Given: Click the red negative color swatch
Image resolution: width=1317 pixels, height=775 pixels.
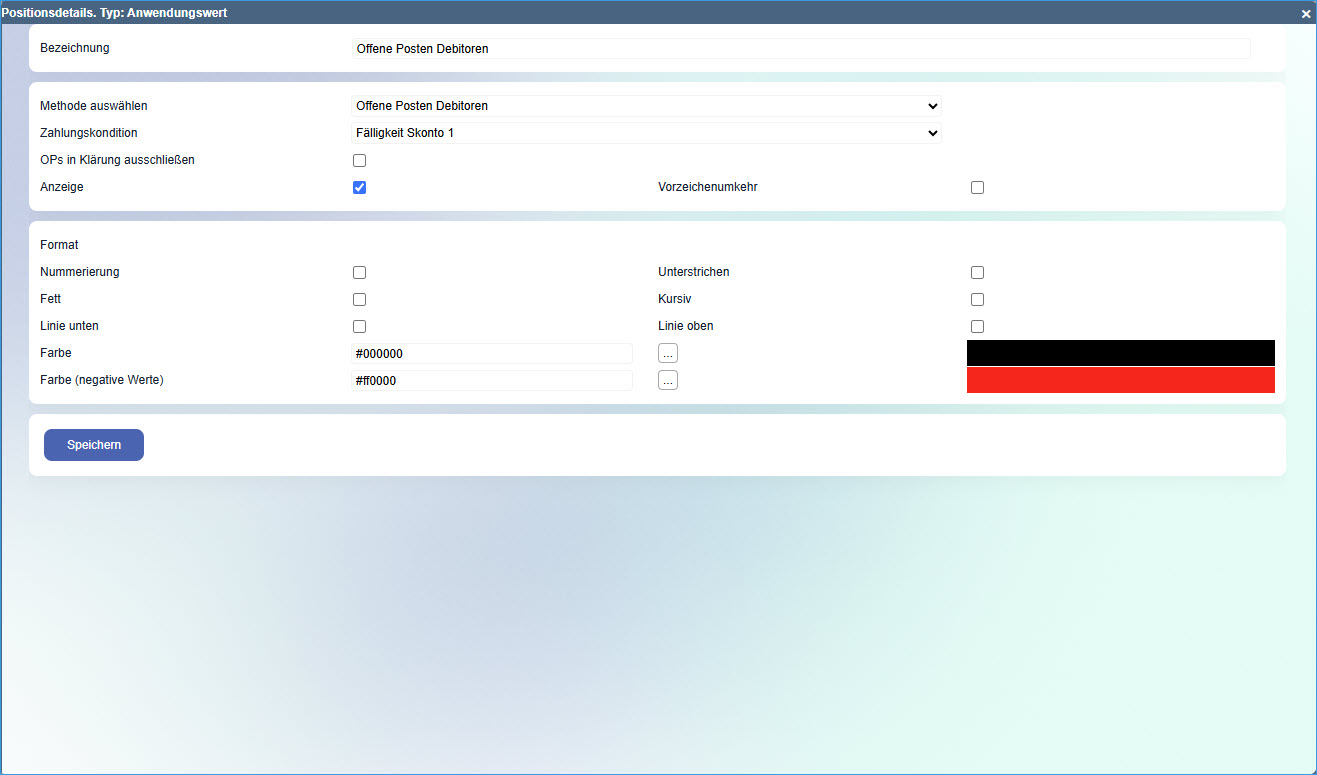Looking at the screenshot, I should [1120, 380].
